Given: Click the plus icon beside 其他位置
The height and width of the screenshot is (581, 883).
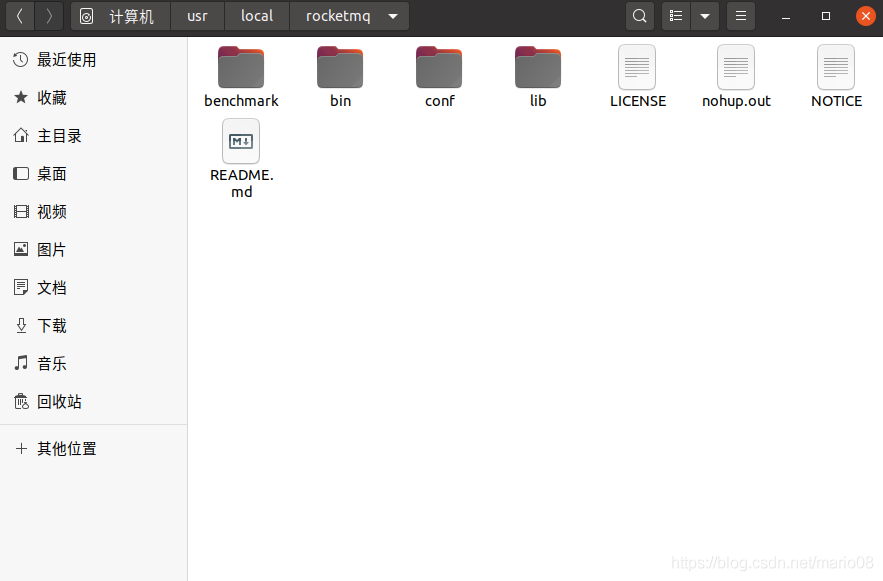Looking at the screenshot, I should (x=21, y=449).
